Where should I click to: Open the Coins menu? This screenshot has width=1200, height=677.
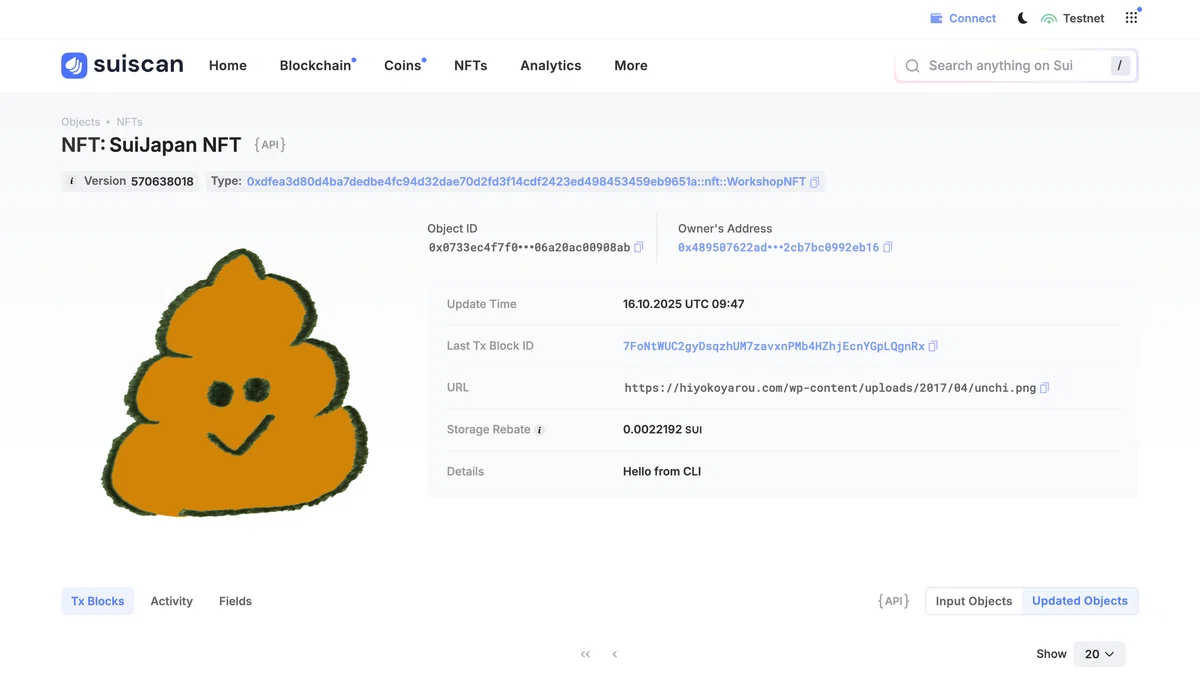pos(403,65)
